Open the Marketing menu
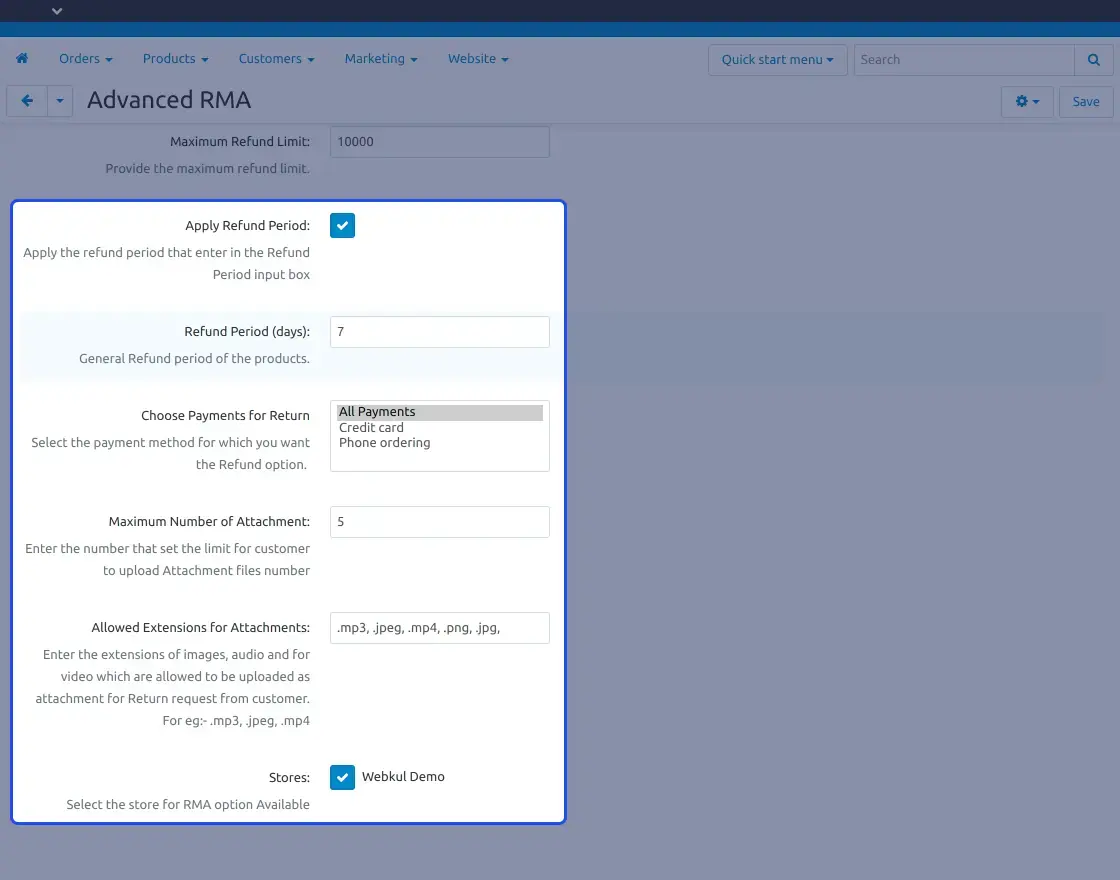 (x=380, y=59)
